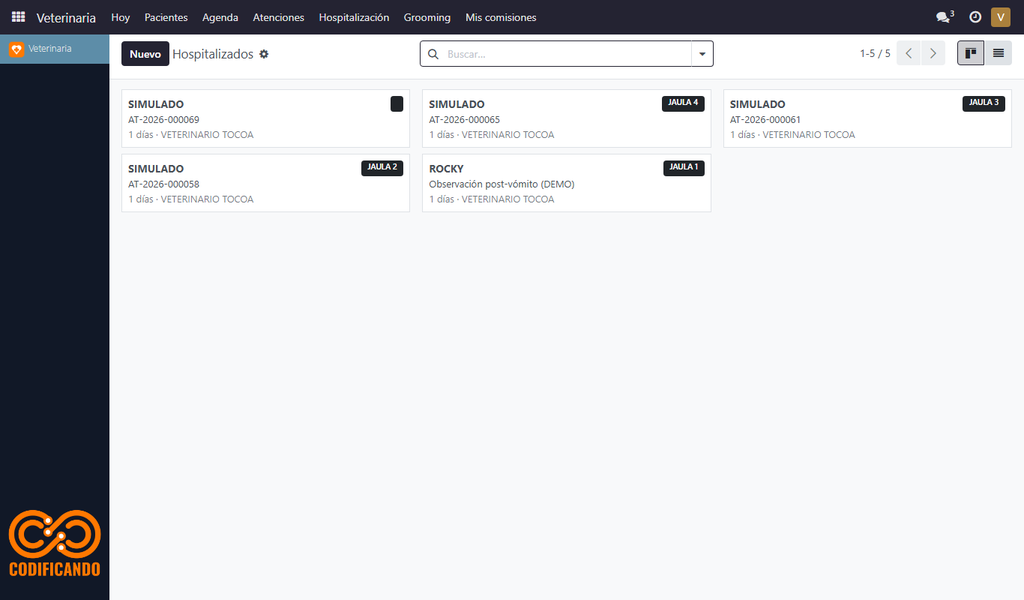The image size is (1024, 600).
Task: Click the Nuevo button
Action: coord(145,54)
